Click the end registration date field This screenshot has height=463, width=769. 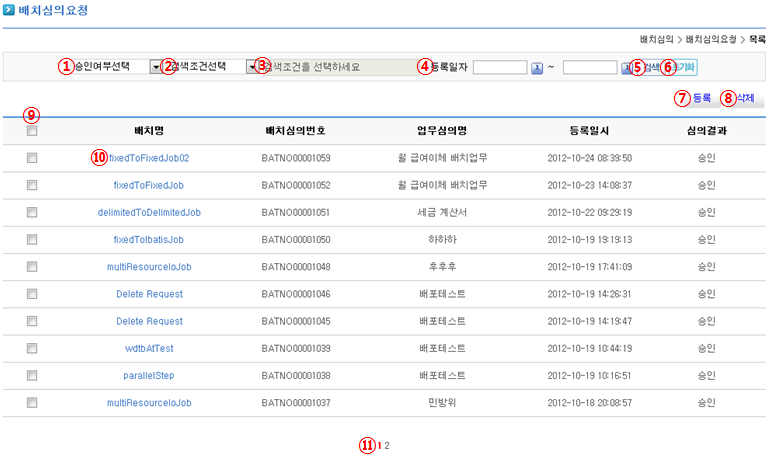[x=589, y=68]
